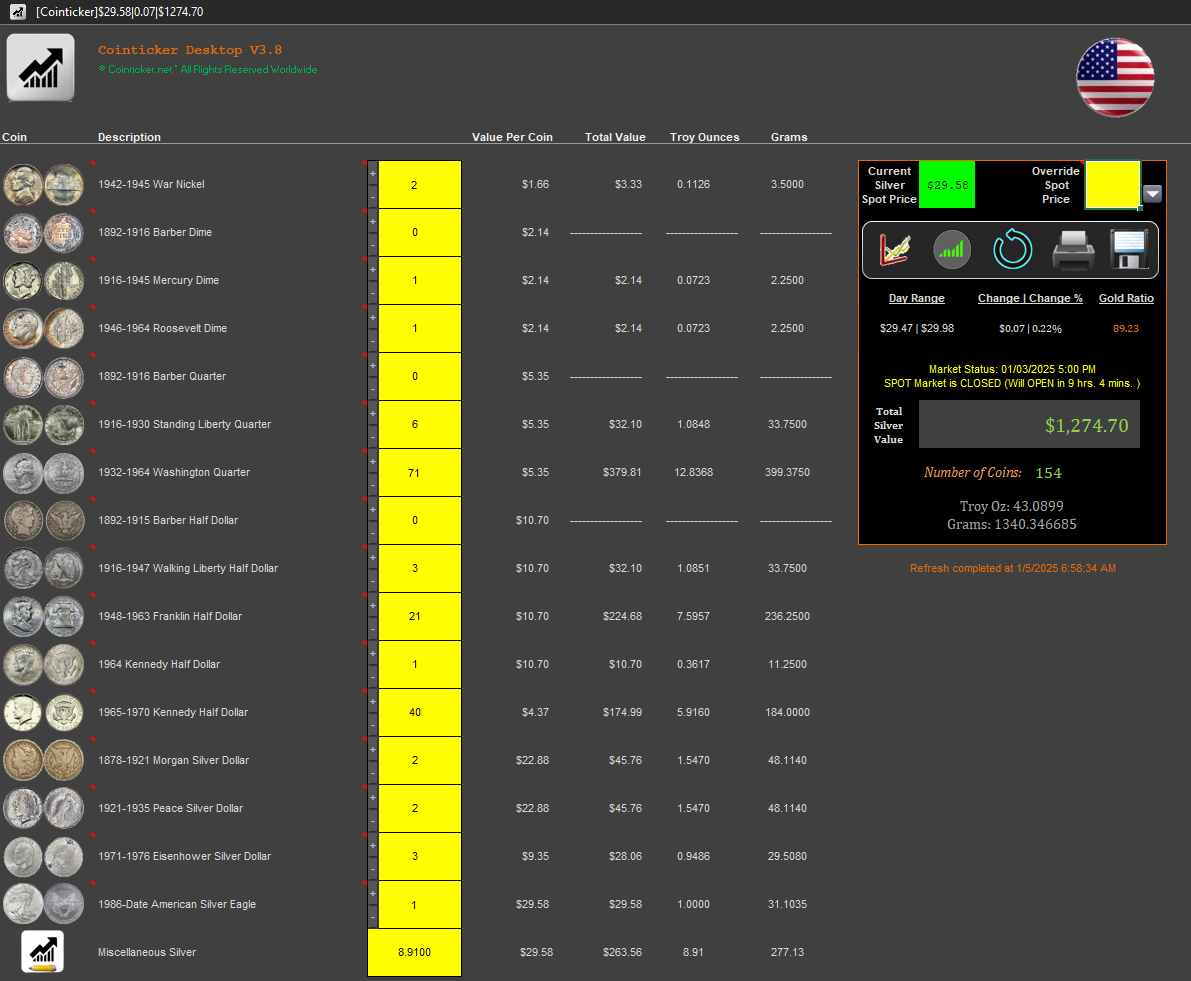Image resolution: width=1191 pixels, height=981 pixels.
Task: Select the Franklin Half Dollar quantity cell 21
Action: click(x=419, y=616)
